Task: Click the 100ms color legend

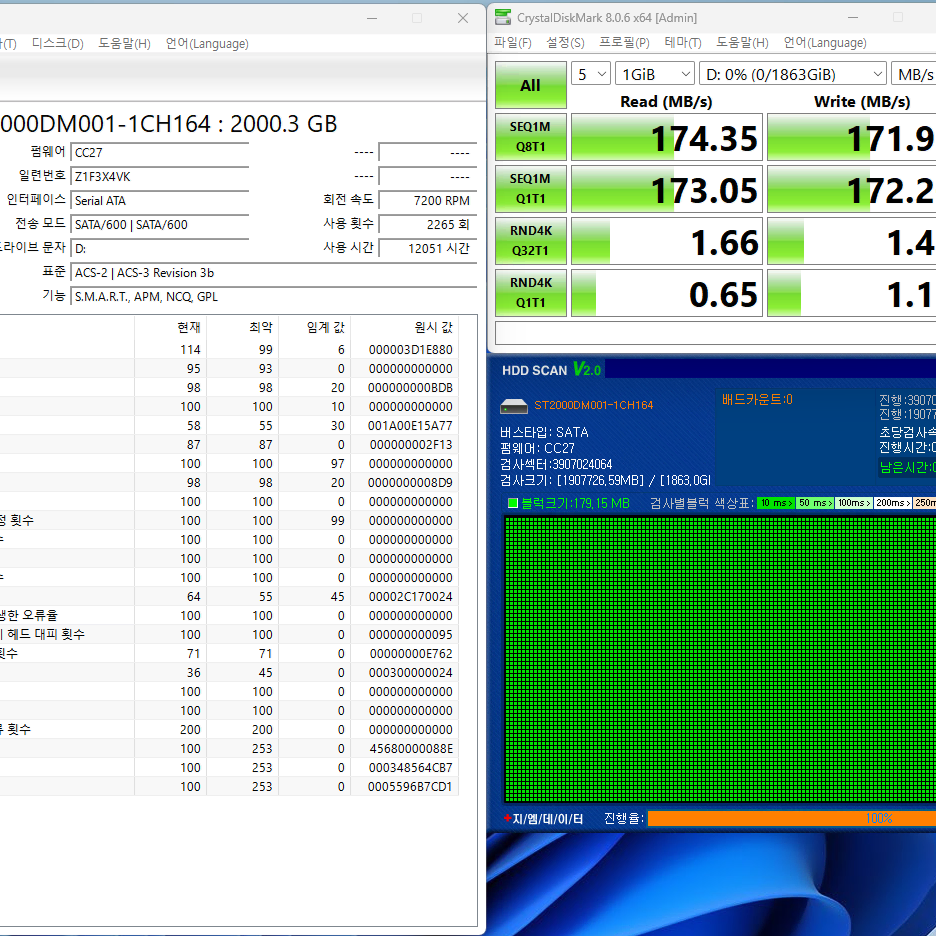Action: click(x=854, y=503)
